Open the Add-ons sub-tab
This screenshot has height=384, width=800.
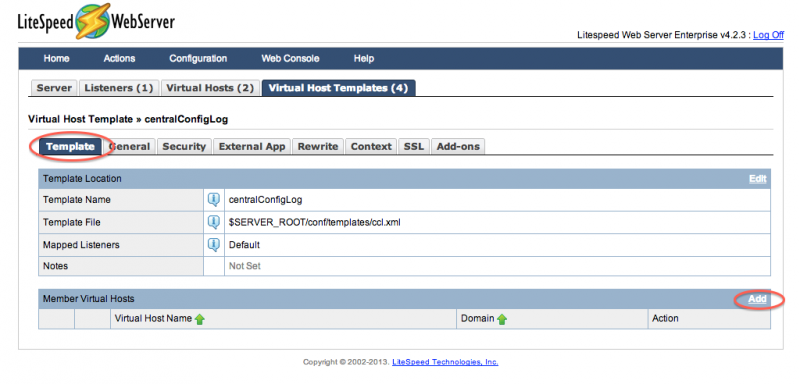tap(458, 146)
